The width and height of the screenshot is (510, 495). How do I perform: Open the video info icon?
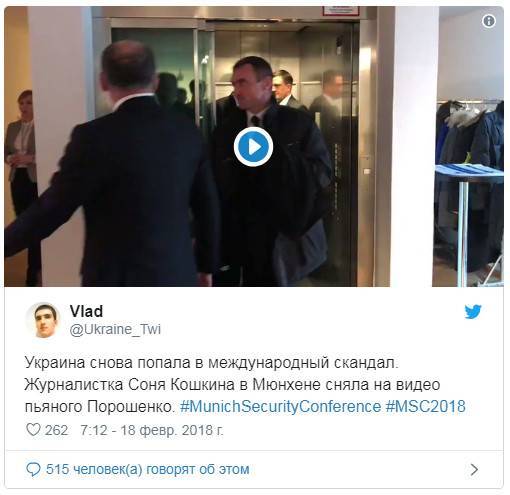489,21
